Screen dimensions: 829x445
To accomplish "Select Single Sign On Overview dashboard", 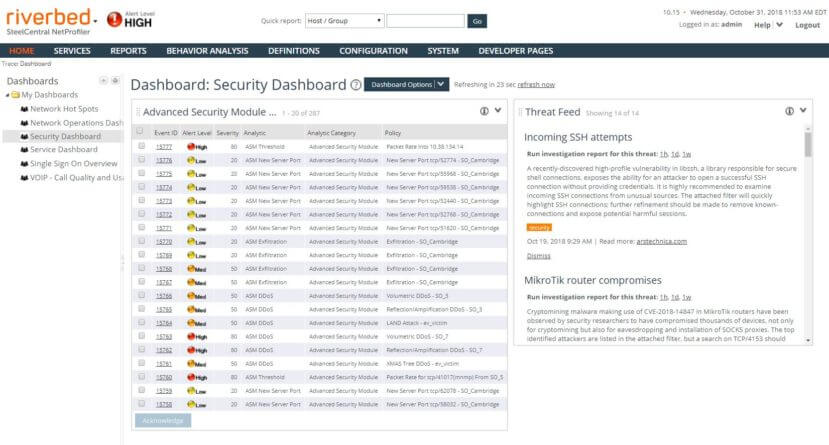I will point(73,164).
